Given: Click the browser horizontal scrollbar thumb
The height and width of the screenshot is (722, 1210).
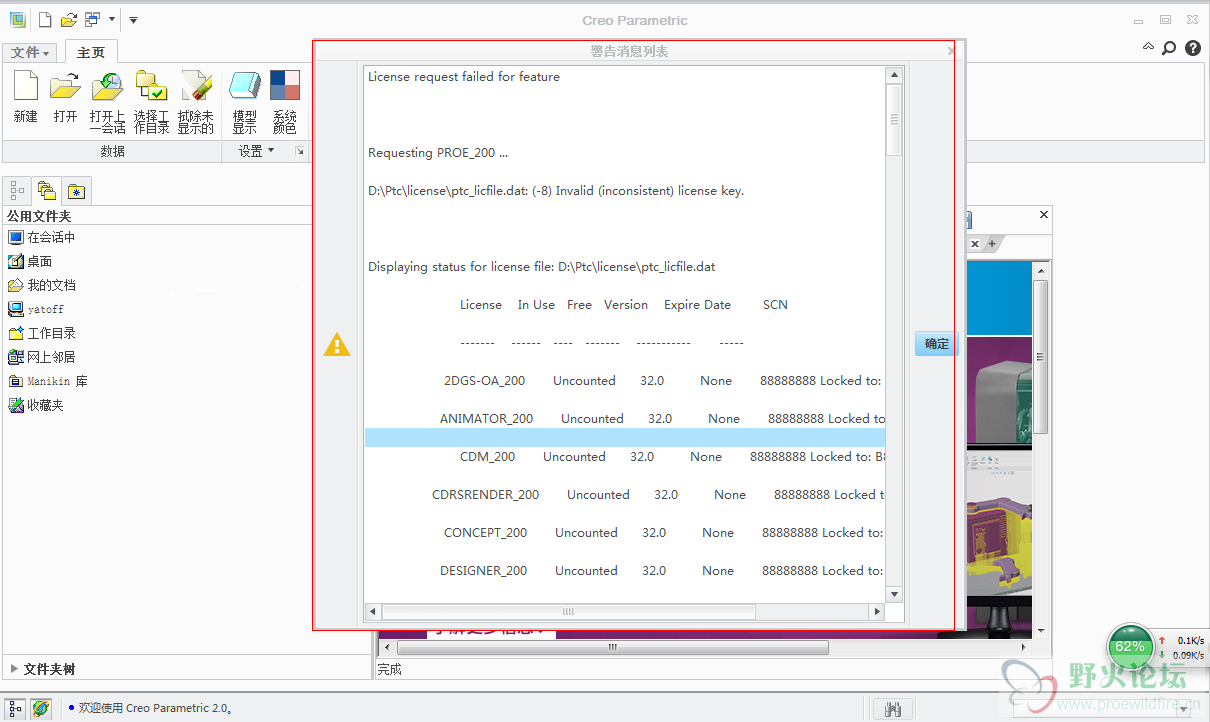Looking at the screenshot, I should (612, 648).
